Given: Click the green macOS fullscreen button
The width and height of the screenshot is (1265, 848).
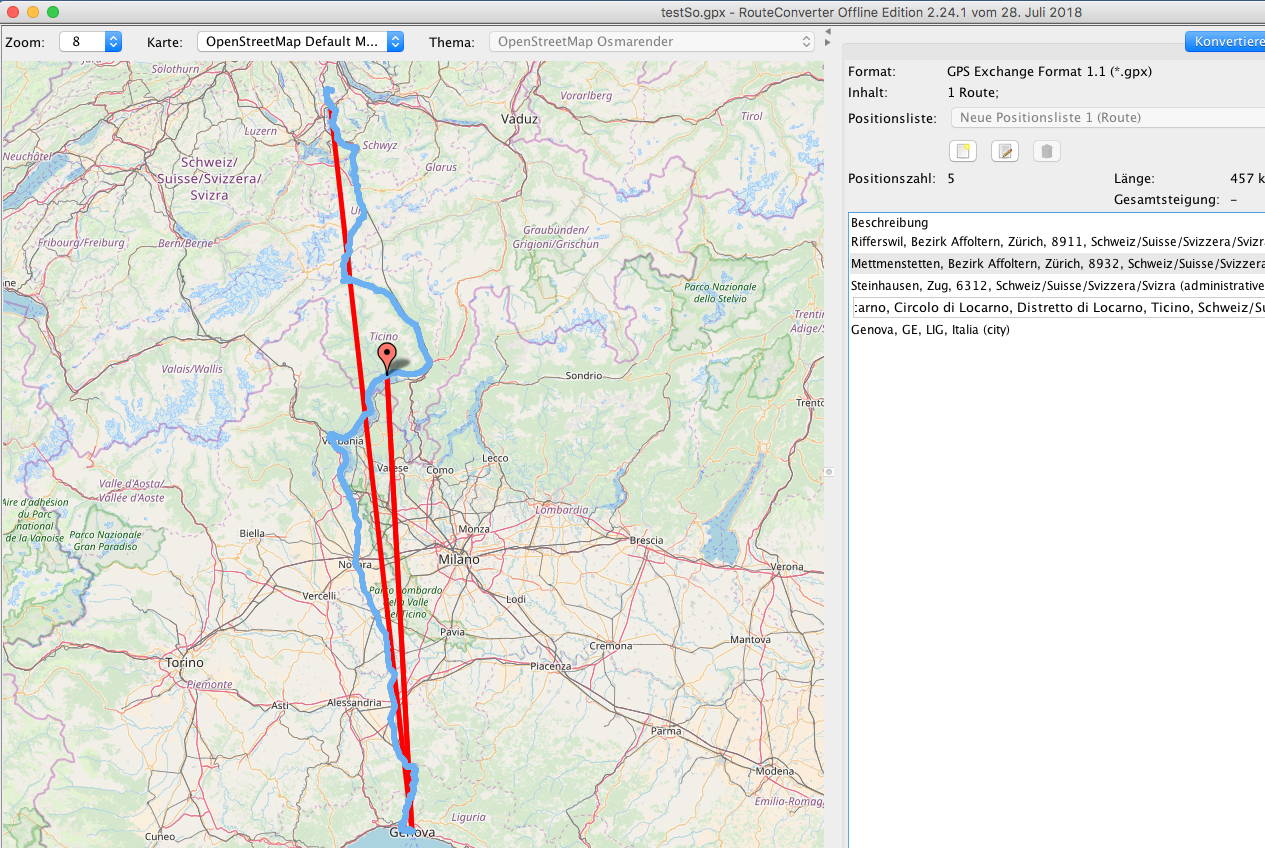Looking at the screenshot, I should click(53, 12).
